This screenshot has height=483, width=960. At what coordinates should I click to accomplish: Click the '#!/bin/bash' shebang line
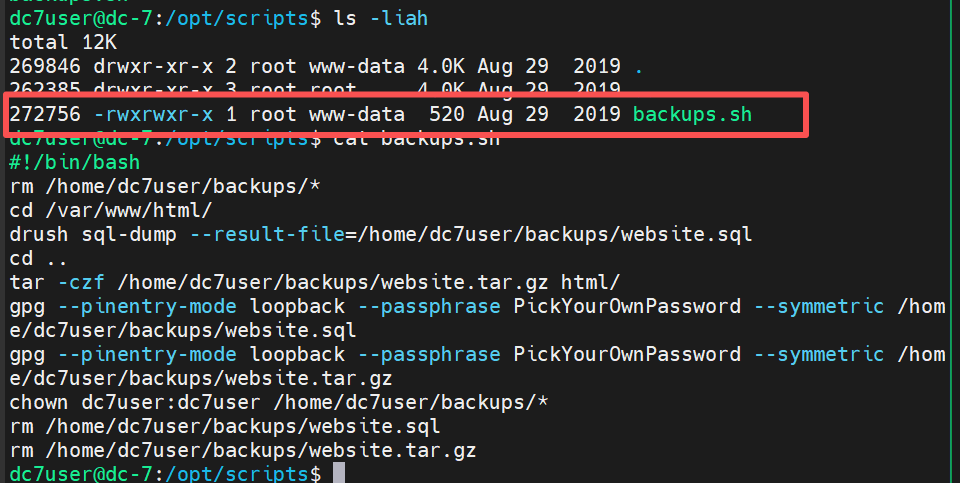tap(75, 162)
